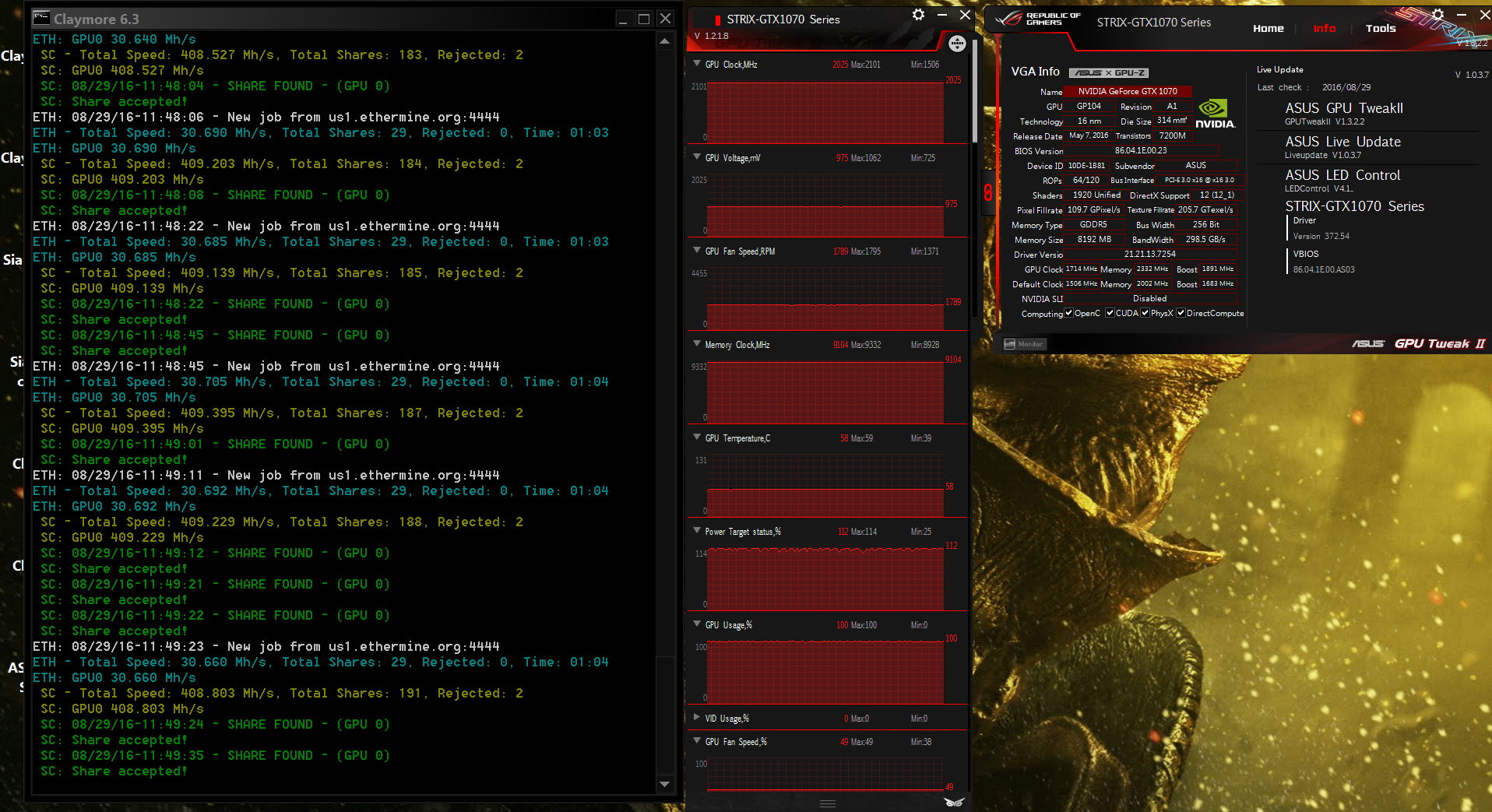
Task: Click the GPU Temperature current value 58
Action: click(x=844, y=438)
